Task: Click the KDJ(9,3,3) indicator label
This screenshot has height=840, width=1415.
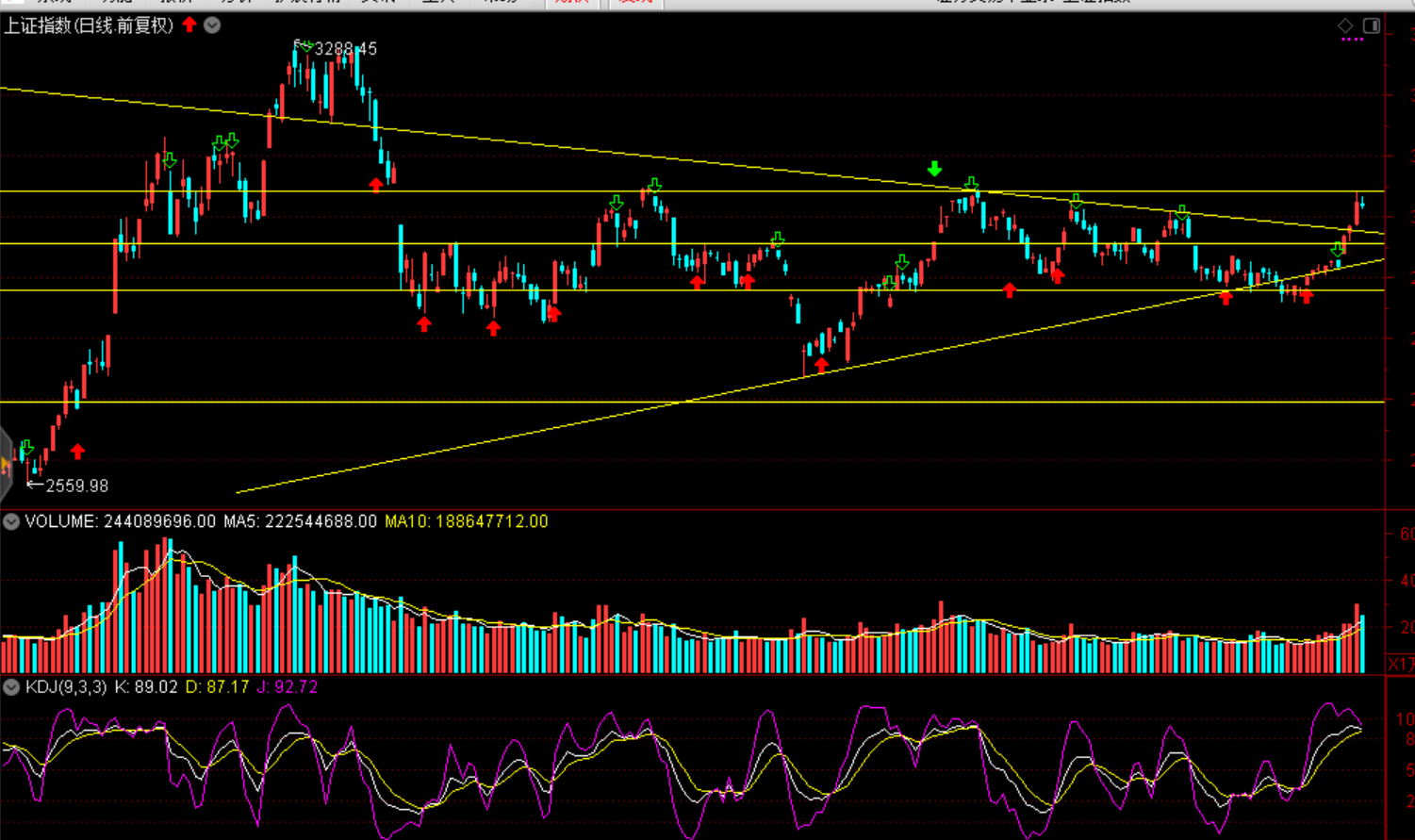Action: [x=66, y=687]
